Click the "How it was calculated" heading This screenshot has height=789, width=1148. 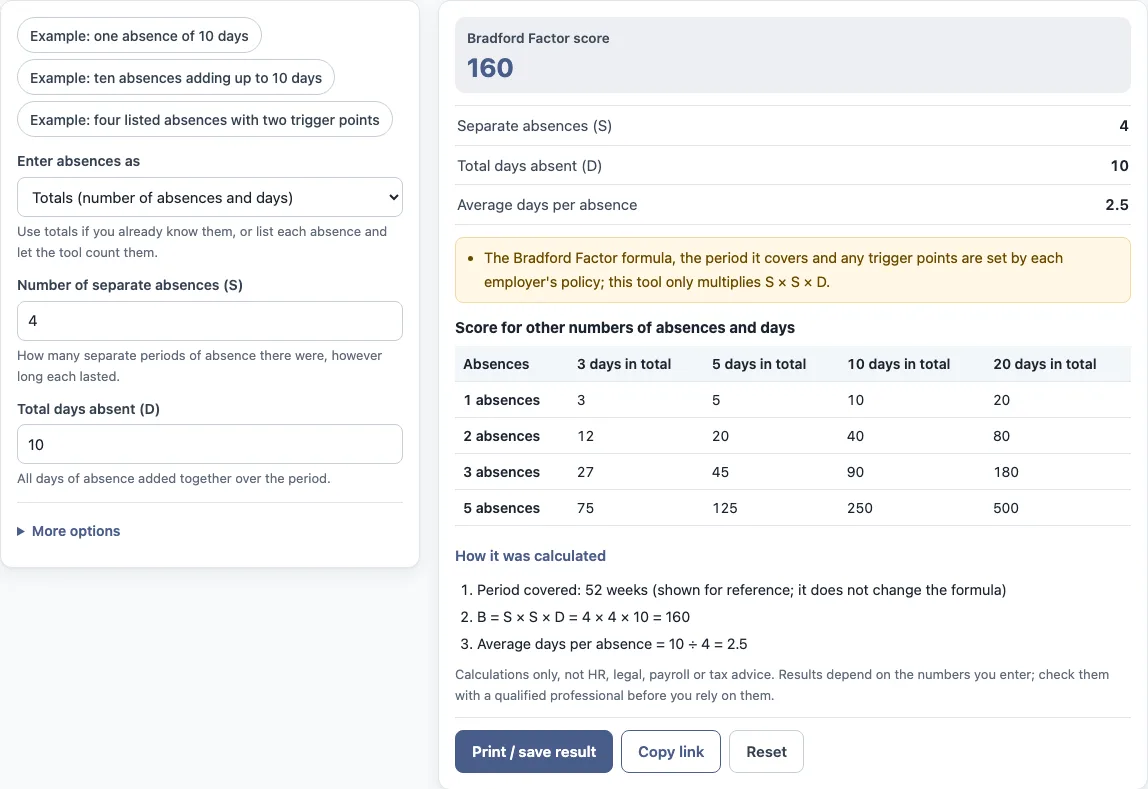pyautogui.click(x=530, y=556)
